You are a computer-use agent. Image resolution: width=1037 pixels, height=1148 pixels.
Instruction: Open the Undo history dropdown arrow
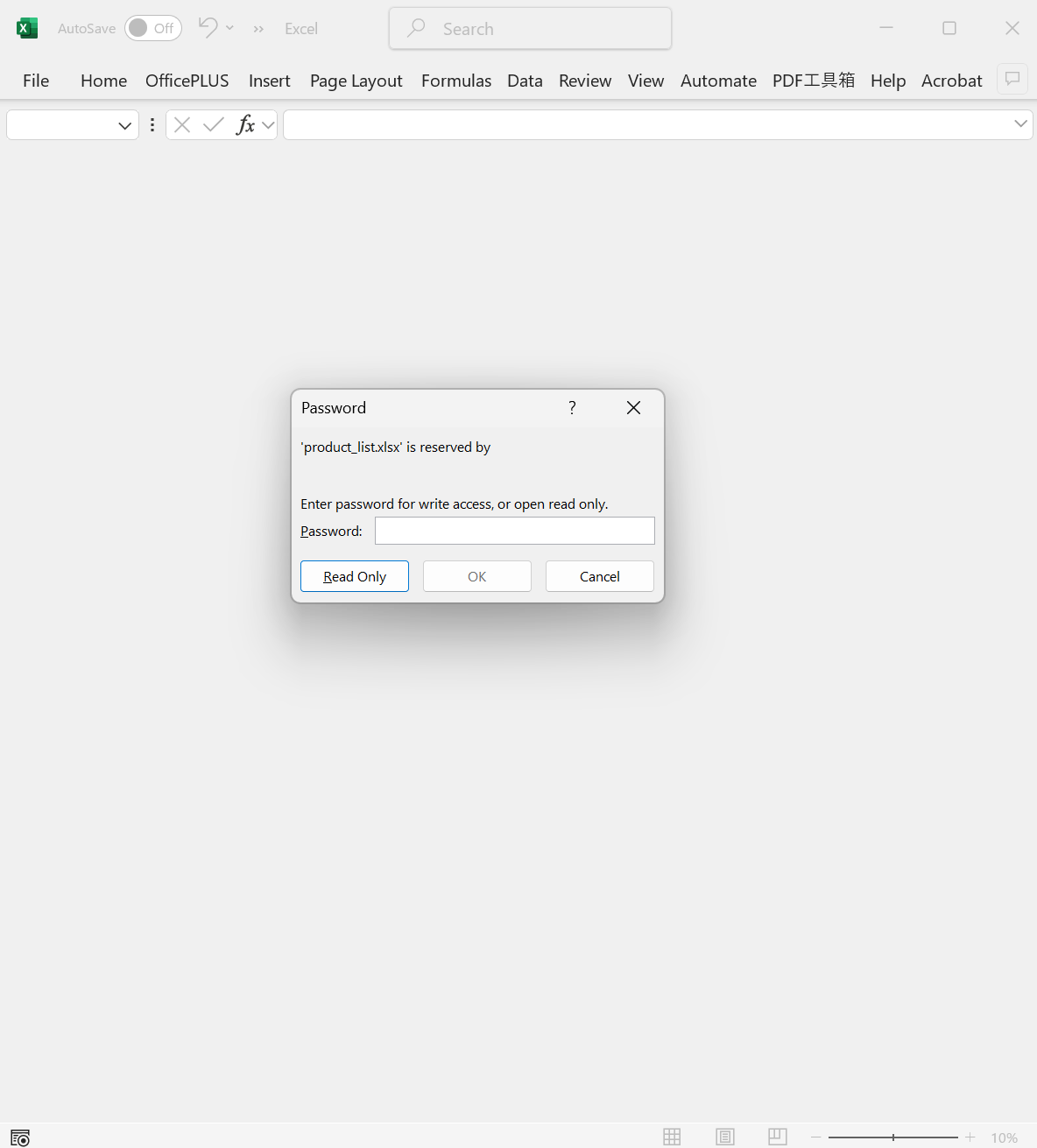[230, 28]
